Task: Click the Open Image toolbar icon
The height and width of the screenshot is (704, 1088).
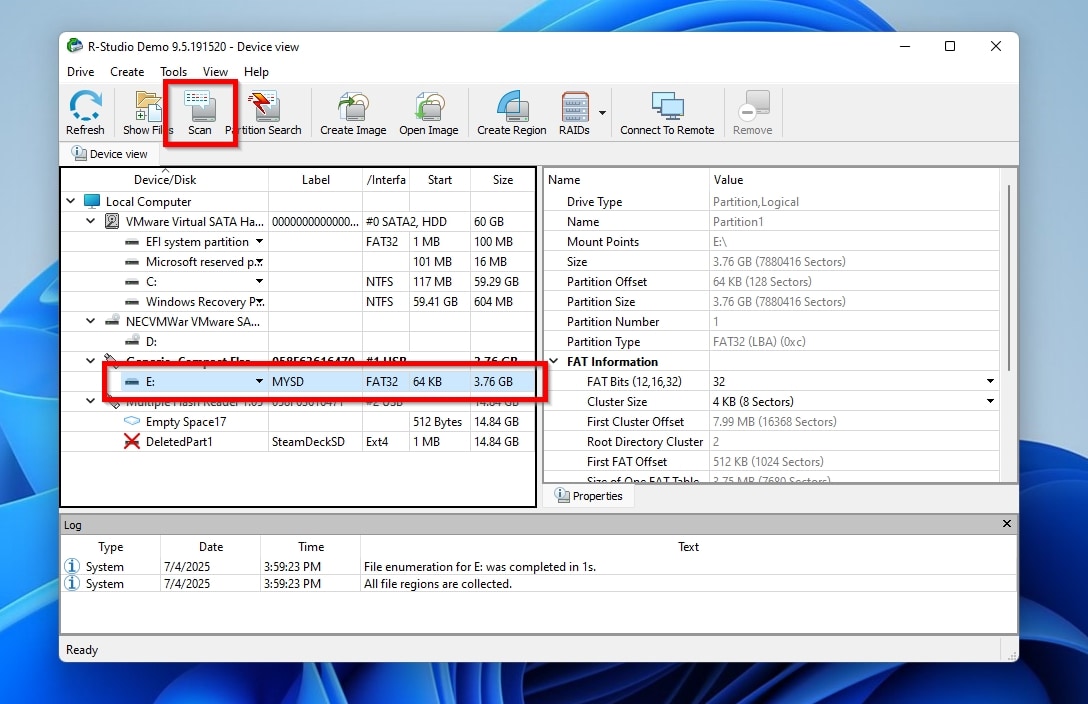Action: pyautogui.click(x=429, y=112)
